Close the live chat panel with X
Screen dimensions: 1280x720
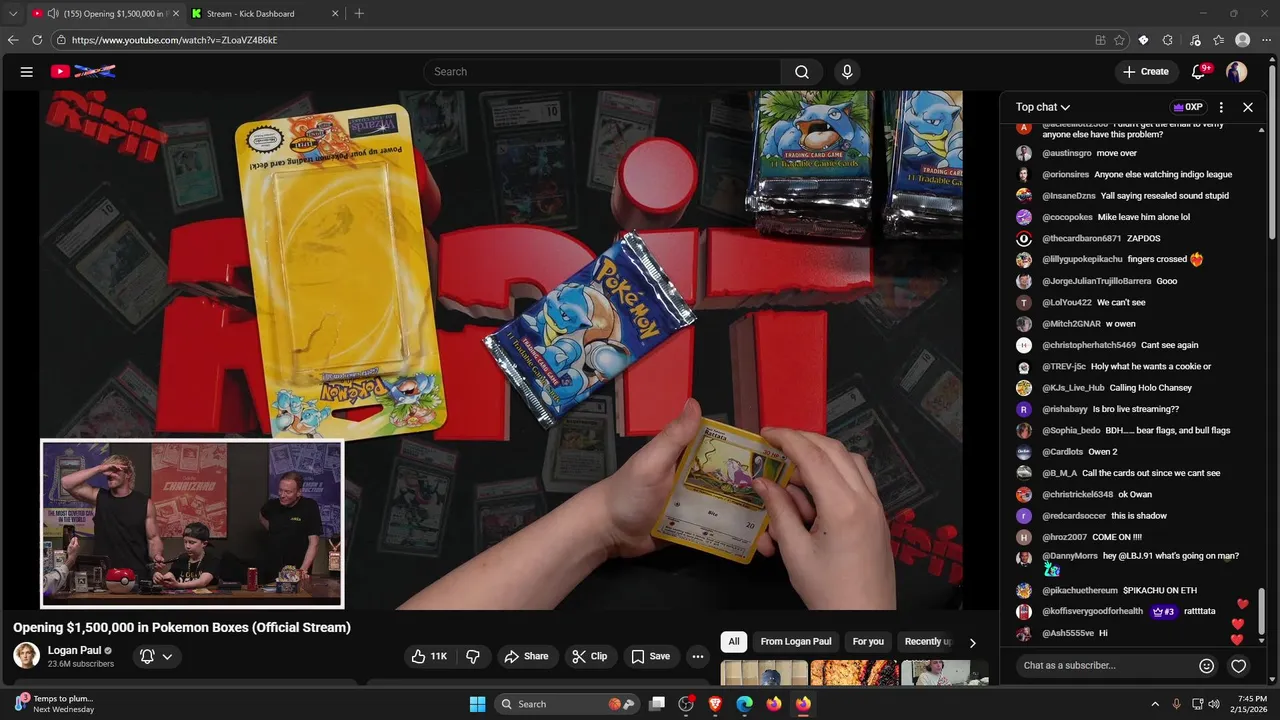point(1248,107)
